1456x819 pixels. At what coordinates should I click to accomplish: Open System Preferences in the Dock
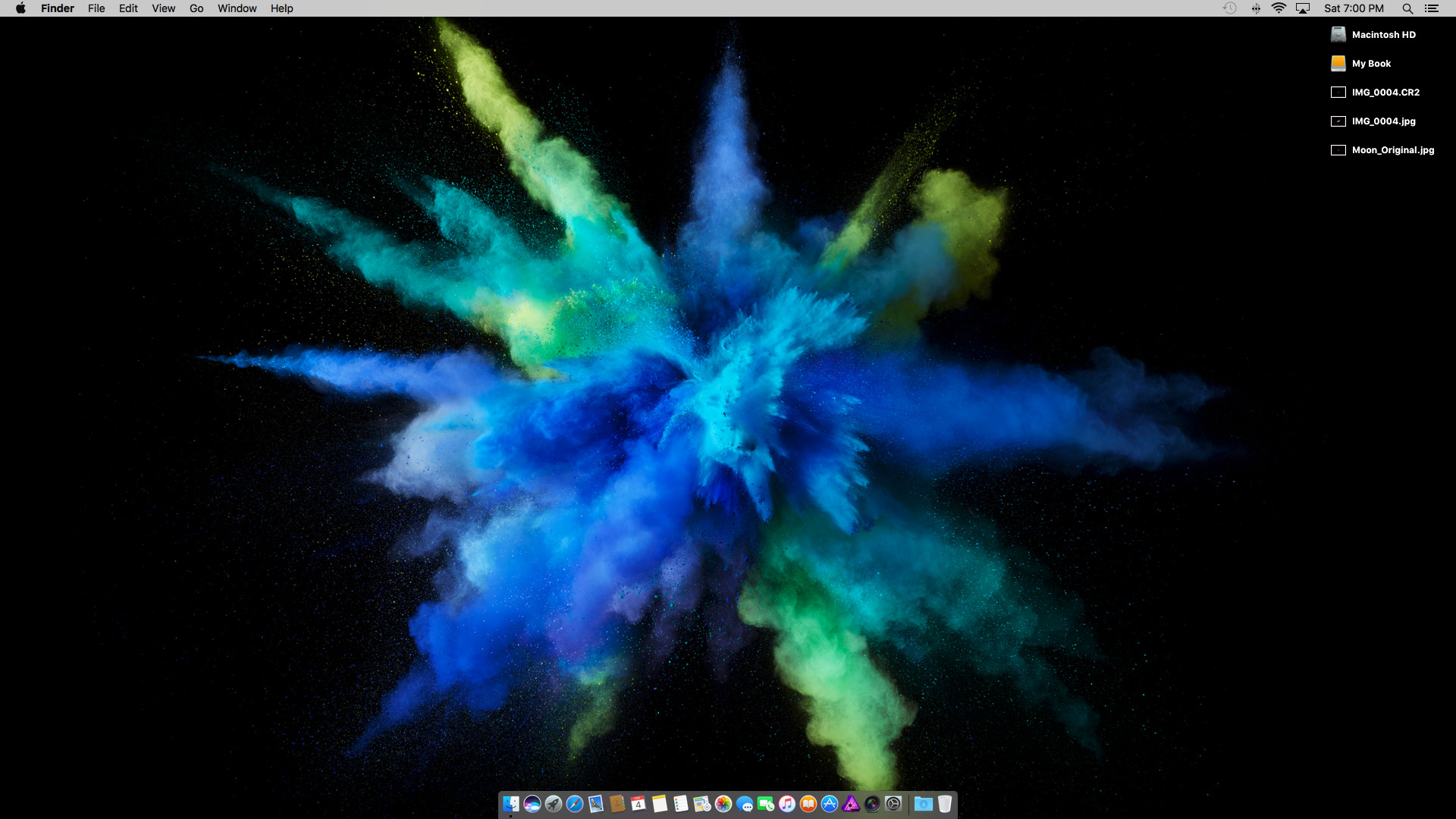tap(893, 804)
